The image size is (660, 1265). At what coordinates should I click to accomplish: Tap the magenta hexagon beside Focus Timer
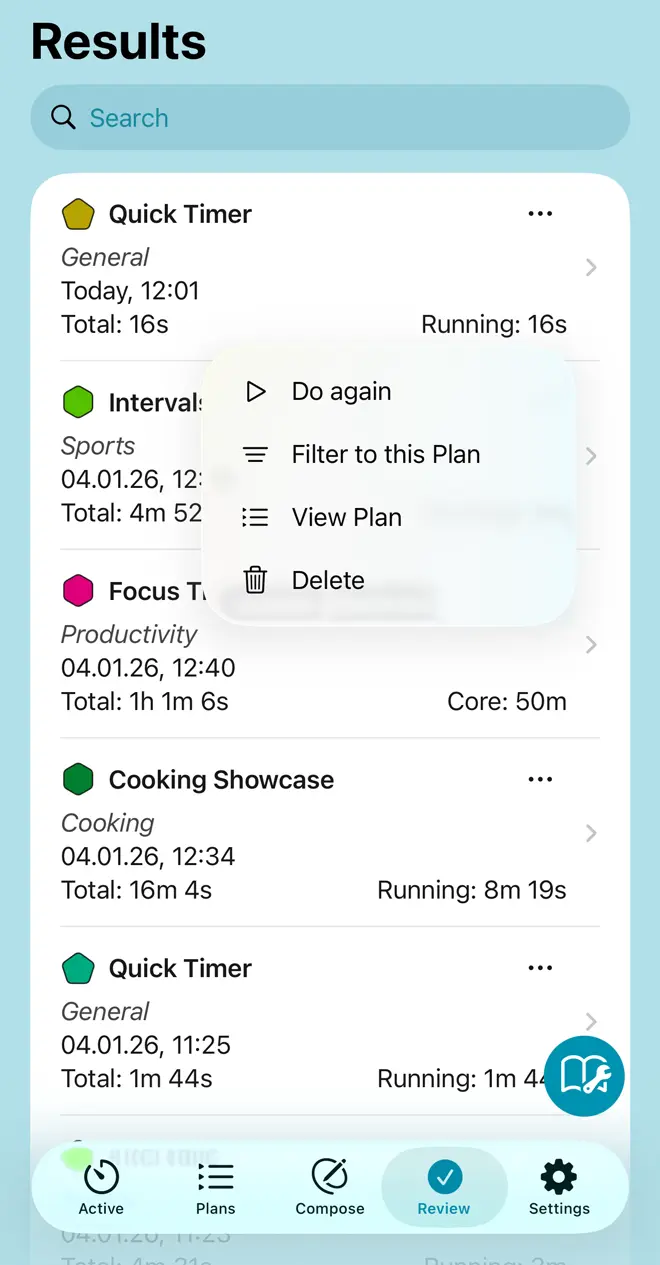click(x=78, y=590)
